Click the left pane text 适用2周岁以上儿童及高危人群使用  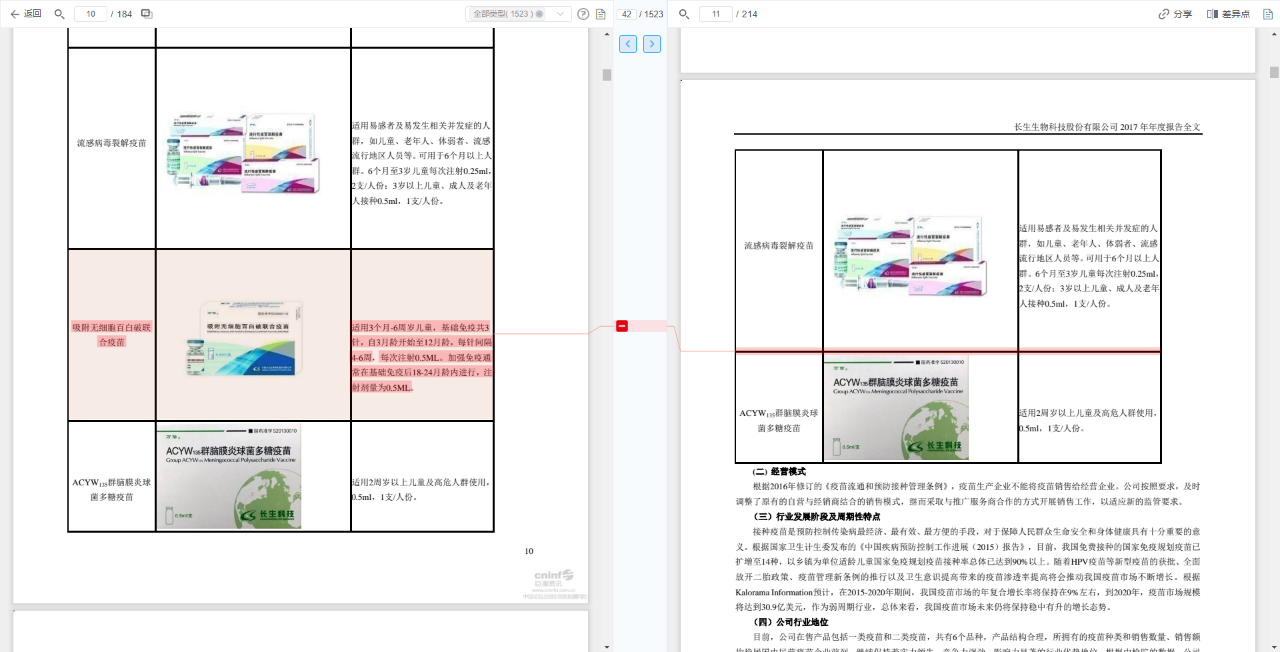[421, 482]
